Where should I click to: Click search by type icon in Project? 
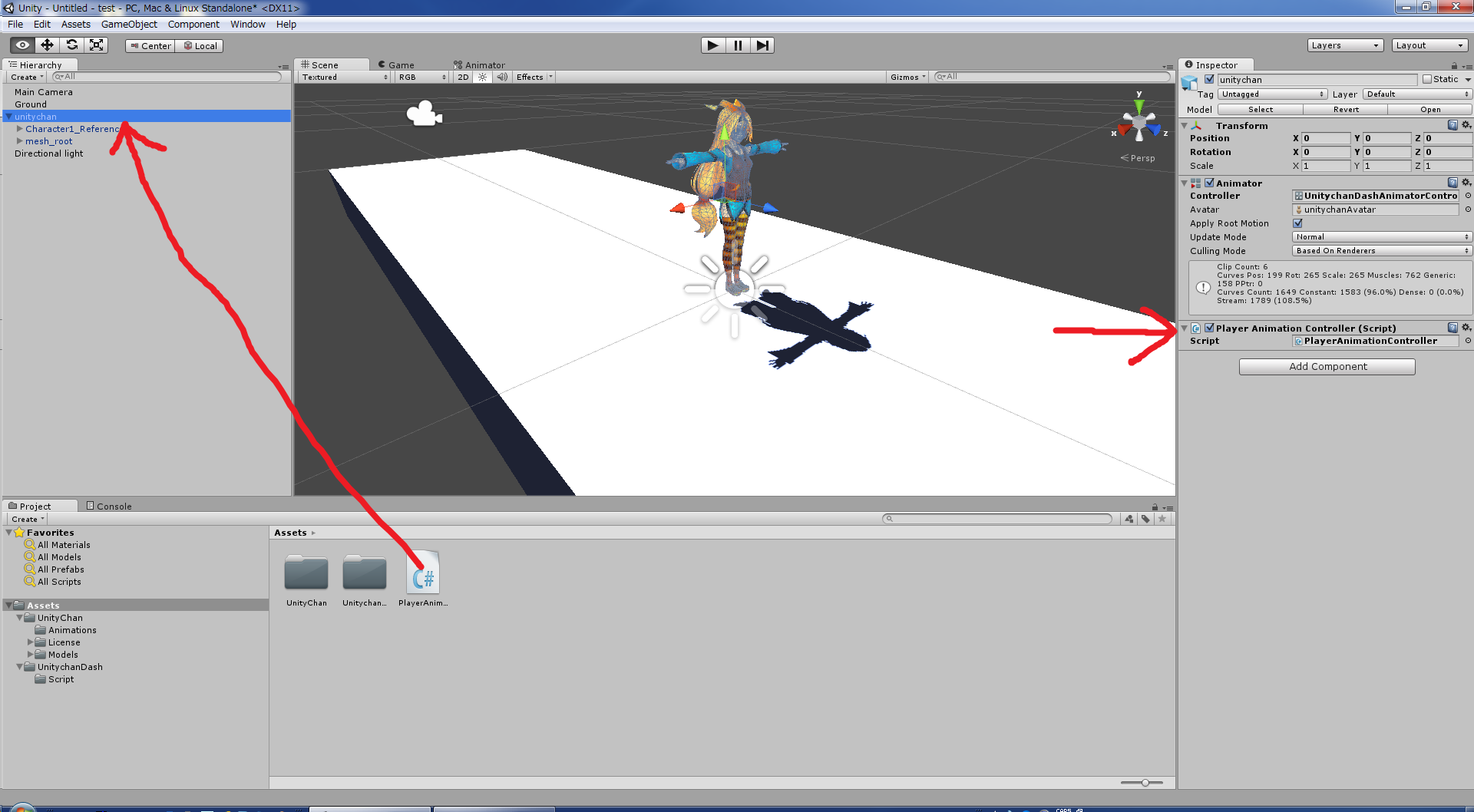pyautogui.click(x=1129, y=519)
